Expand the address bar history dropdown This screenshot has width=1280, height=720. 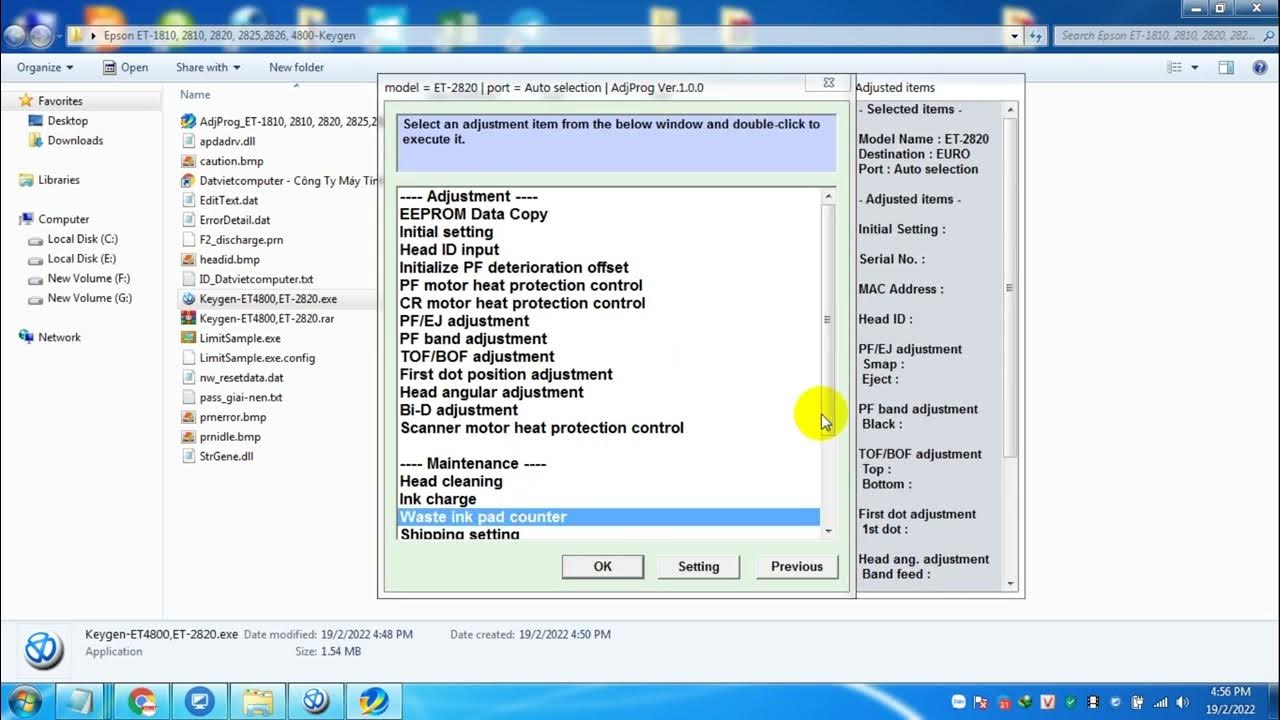point(1015,36)
